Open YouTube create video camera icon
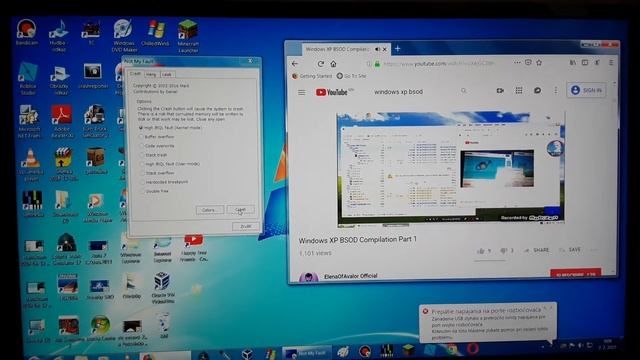640x360 pixels. pyautogui.click(x=500, y=90)
